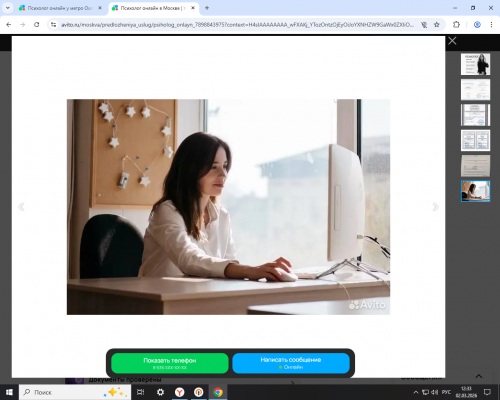Open the Windows Start menu
This screenshot has width=500, height=400.
[9, 392]
